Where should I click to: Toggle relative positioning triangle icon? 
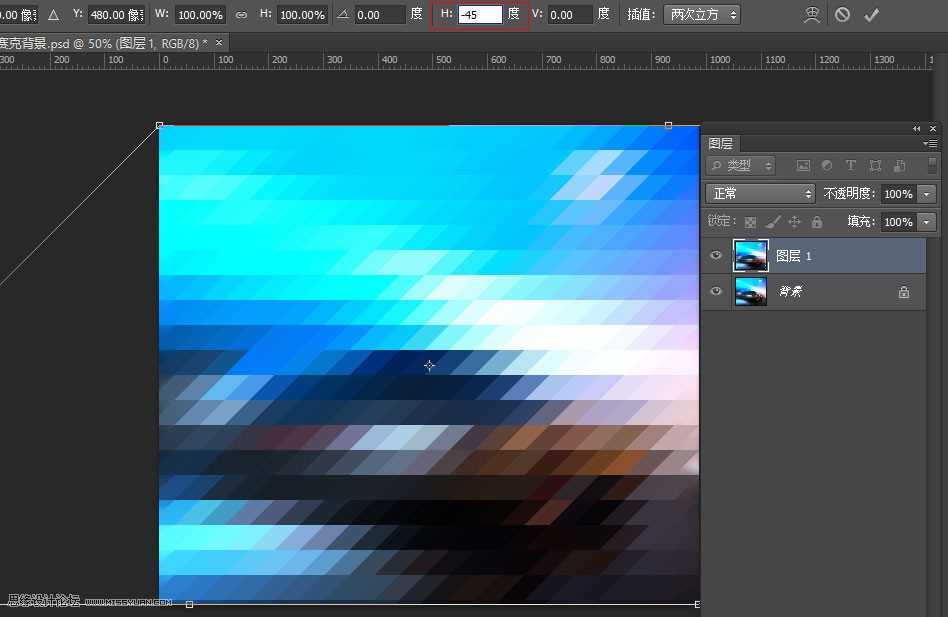coord(53,15)
